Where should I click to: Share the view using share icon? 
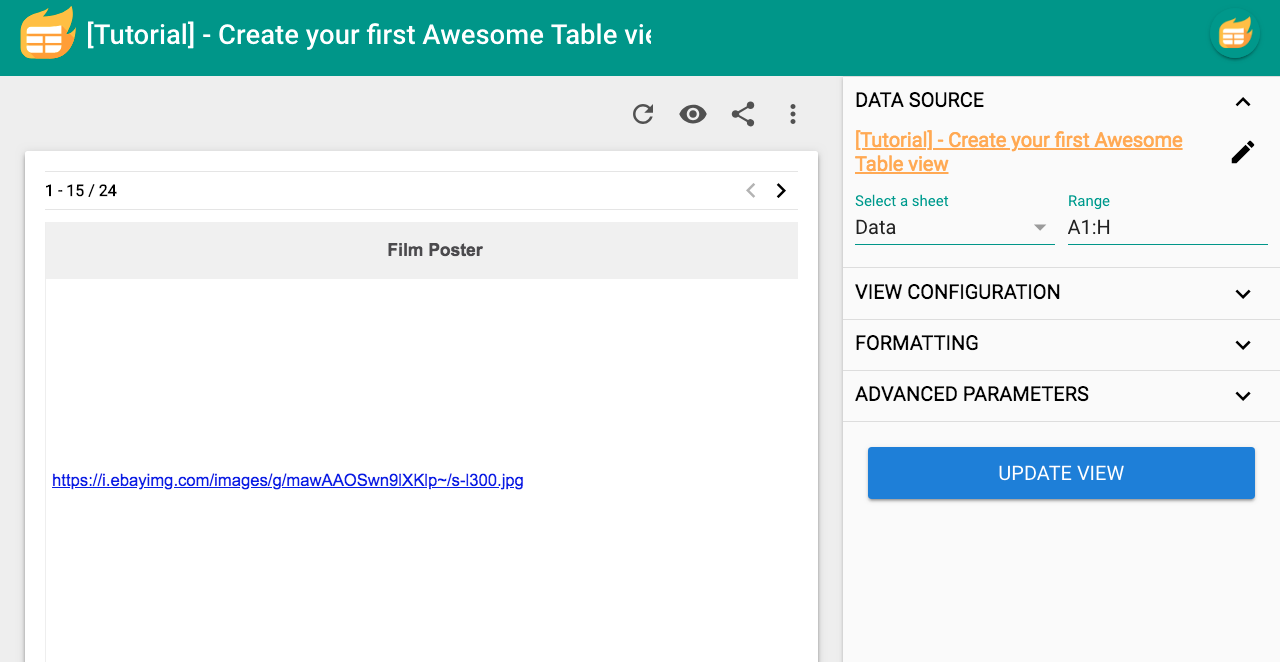743,114
